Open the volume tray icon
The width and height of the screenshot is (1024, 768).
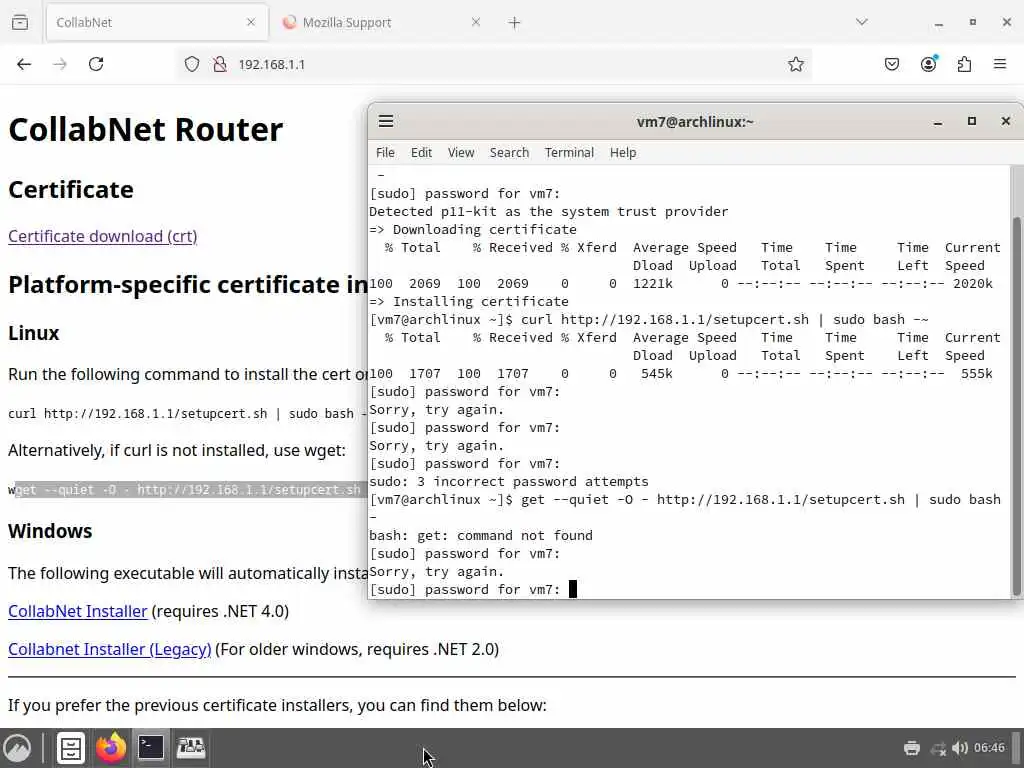coord(959,748)
